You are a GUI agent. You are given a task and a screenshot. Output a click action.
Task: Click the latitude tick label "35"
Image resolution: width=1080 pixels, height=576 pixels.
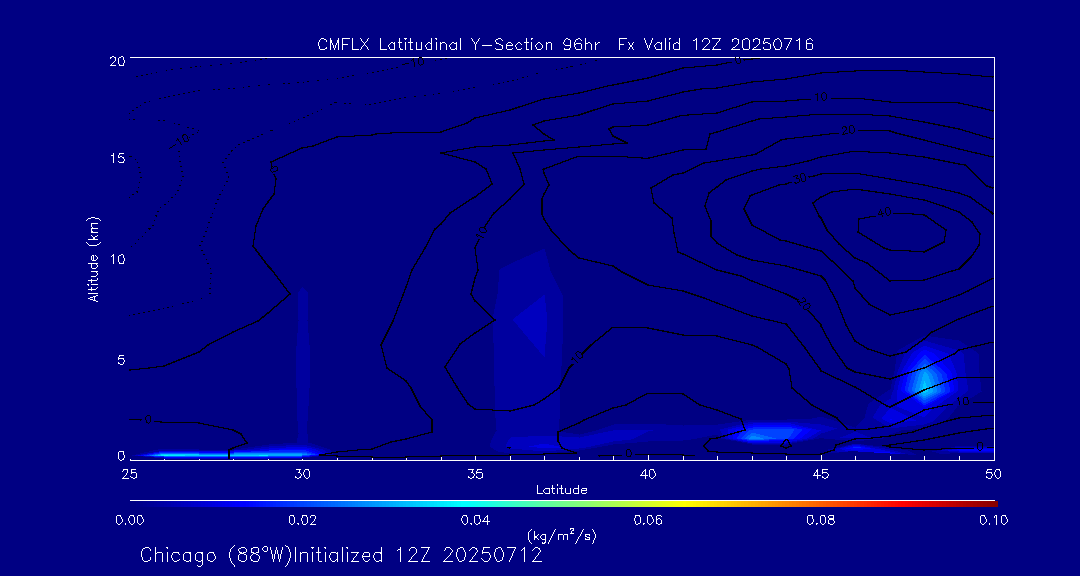475,474
